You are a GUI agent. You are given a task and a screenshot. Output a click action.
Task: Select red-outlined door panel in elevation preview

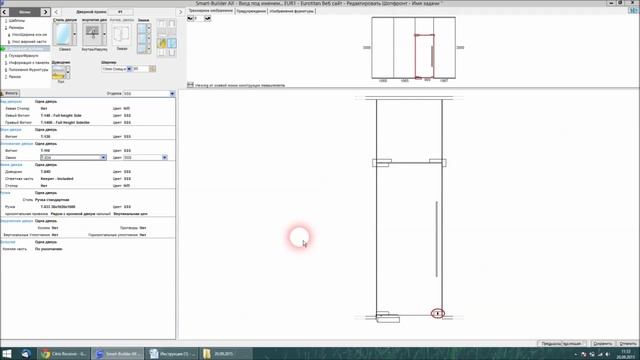coord(424,56)
